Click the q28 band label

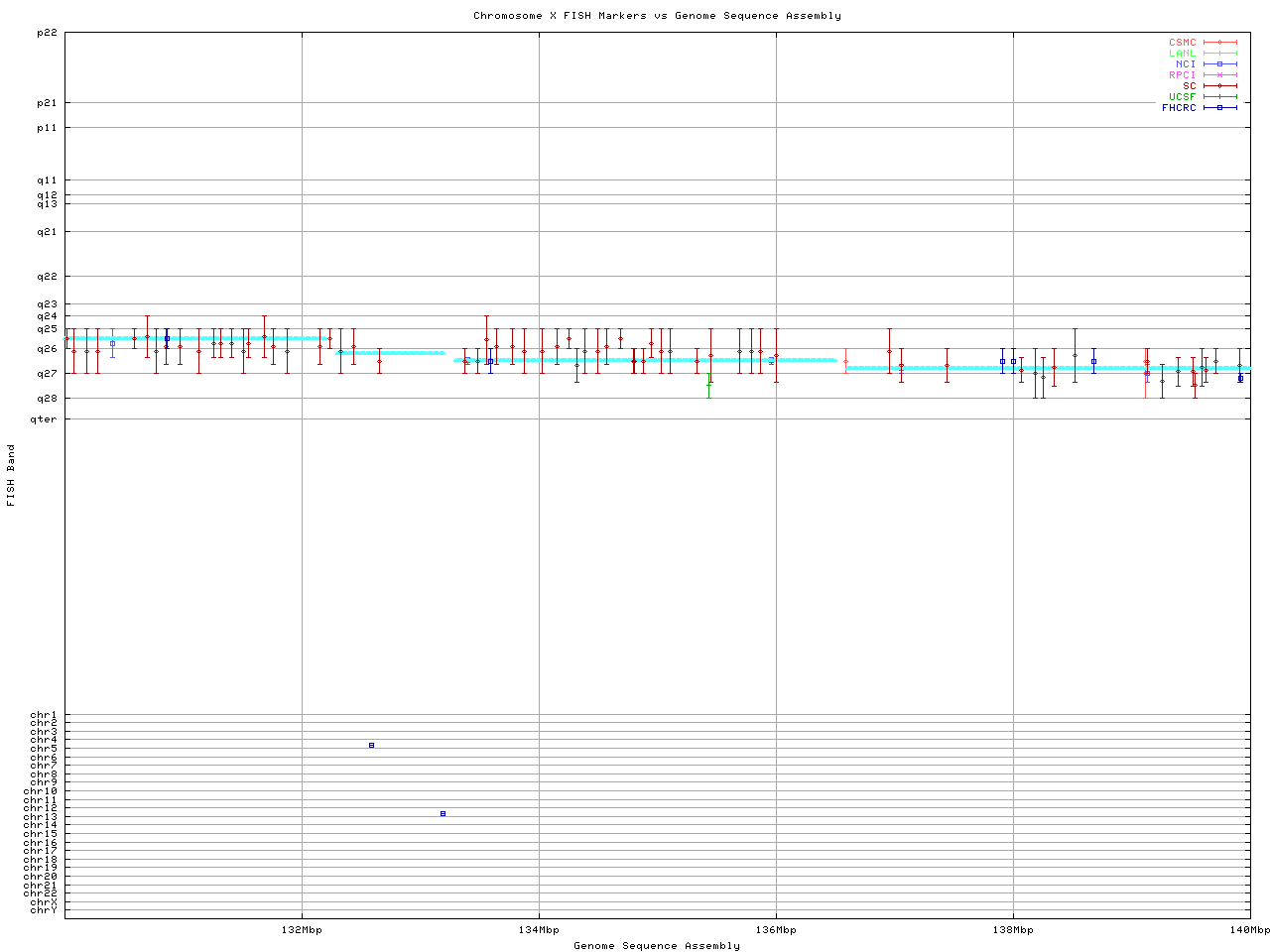[47, 399]
